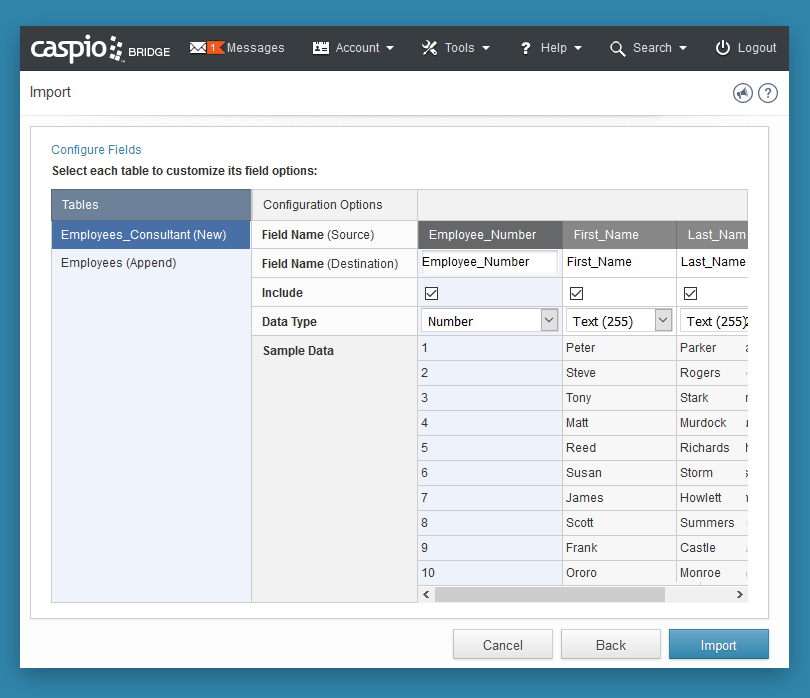This screenshot has width=810, height=698.
Task: Click the Caspio Bridge logo
Action: [x=100, y=49]
